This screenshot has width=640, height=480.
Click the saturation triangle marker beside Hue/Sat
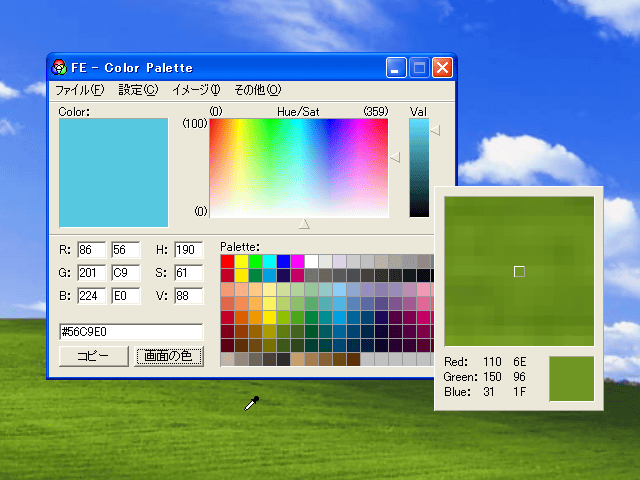pos(395,157)
